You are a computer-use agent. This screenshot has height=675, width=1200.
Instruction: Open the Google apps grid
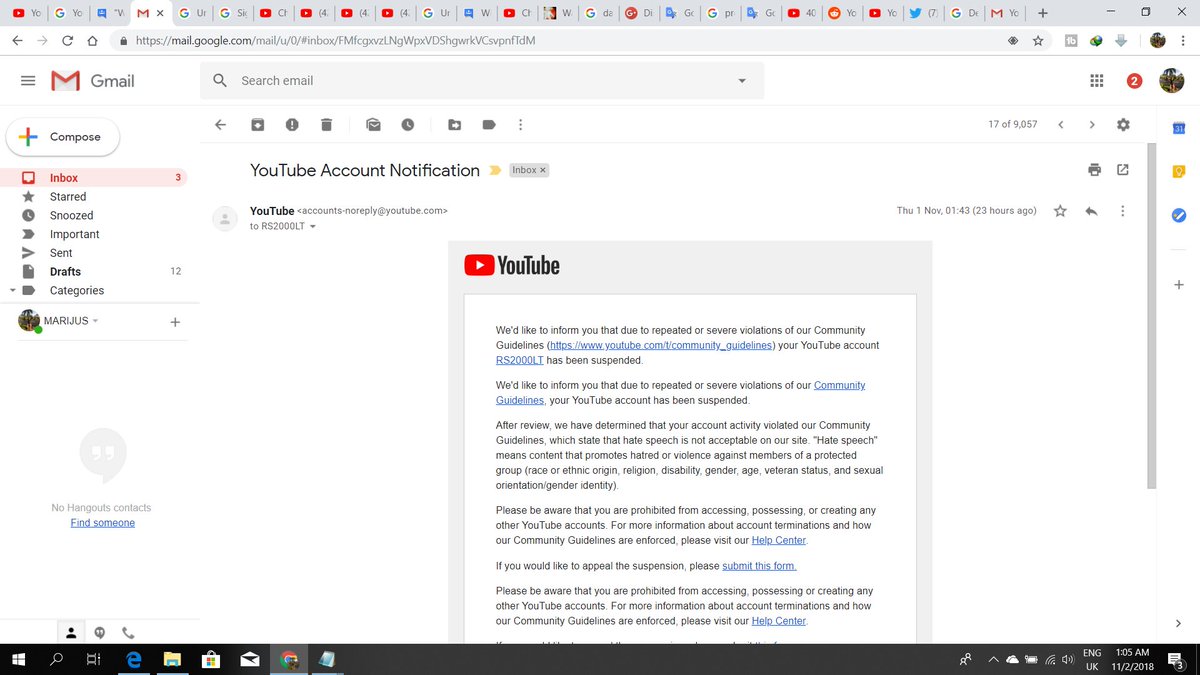click(1096, 81)
